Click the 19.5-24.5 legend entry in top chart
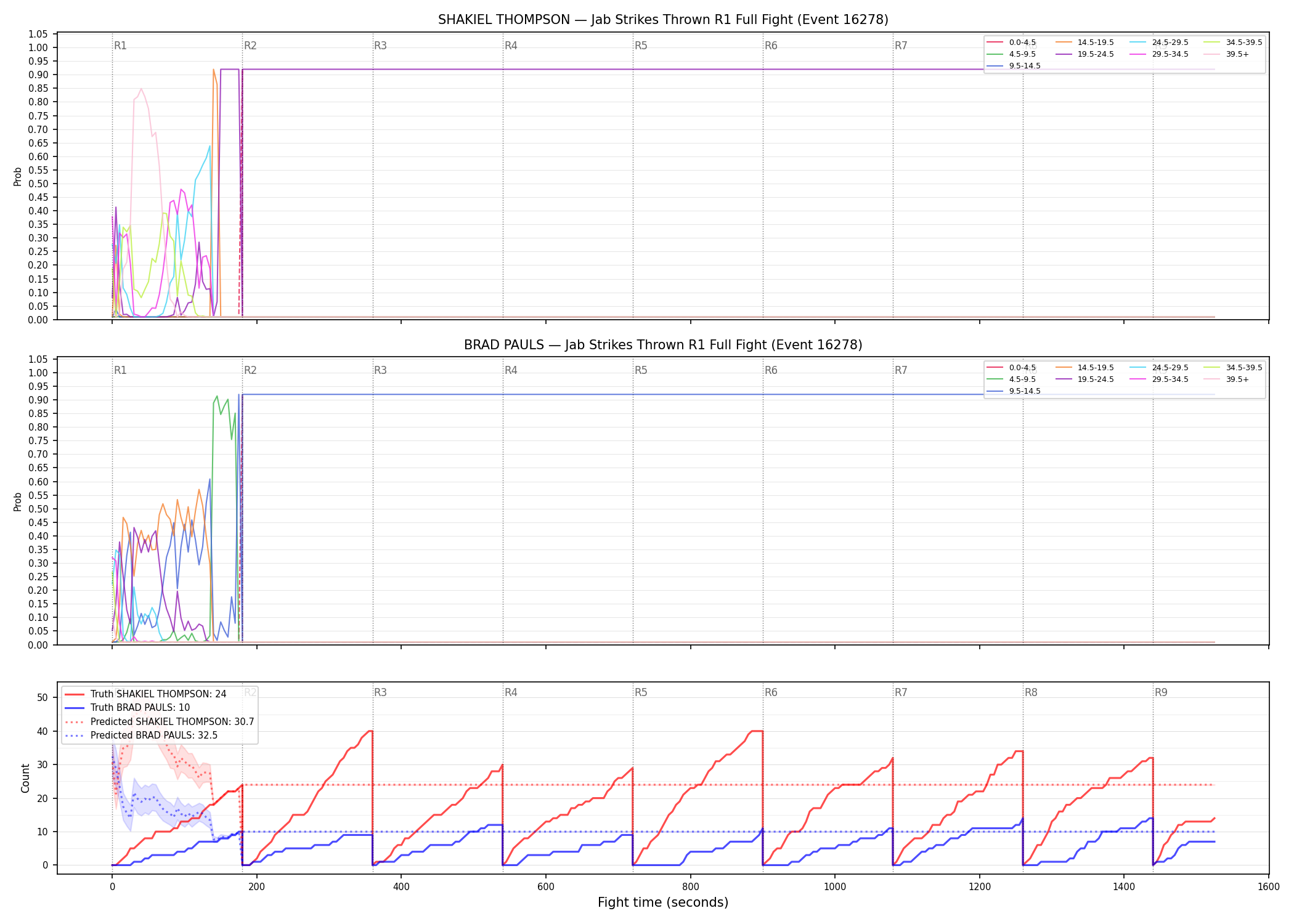The image size is (1294, 924). click(1084, 54)
